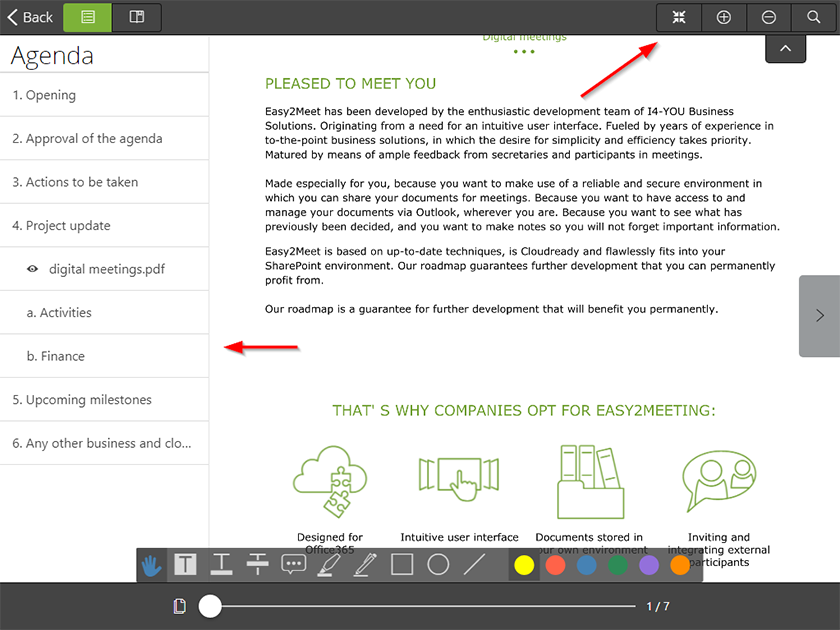
Task: Select the text box tool
Action: coord(185,565)
